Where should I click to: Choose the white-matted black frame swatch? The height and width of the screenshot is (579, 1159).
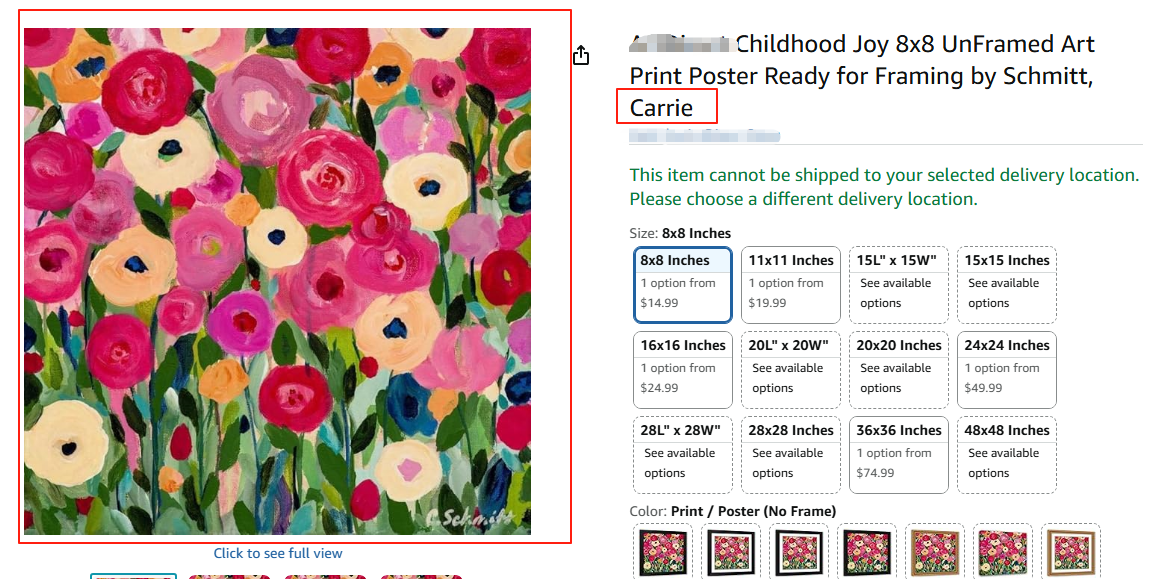tap(729, 552)
